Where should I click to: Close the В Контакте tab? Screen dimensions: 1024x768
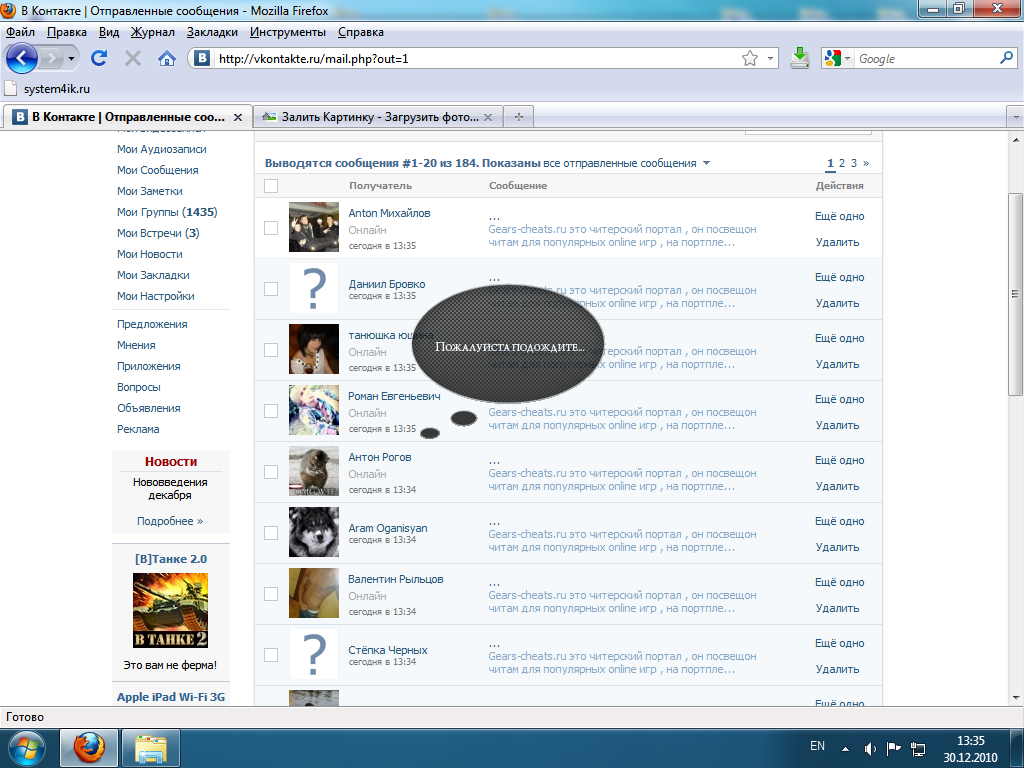(x=238, y=117)
